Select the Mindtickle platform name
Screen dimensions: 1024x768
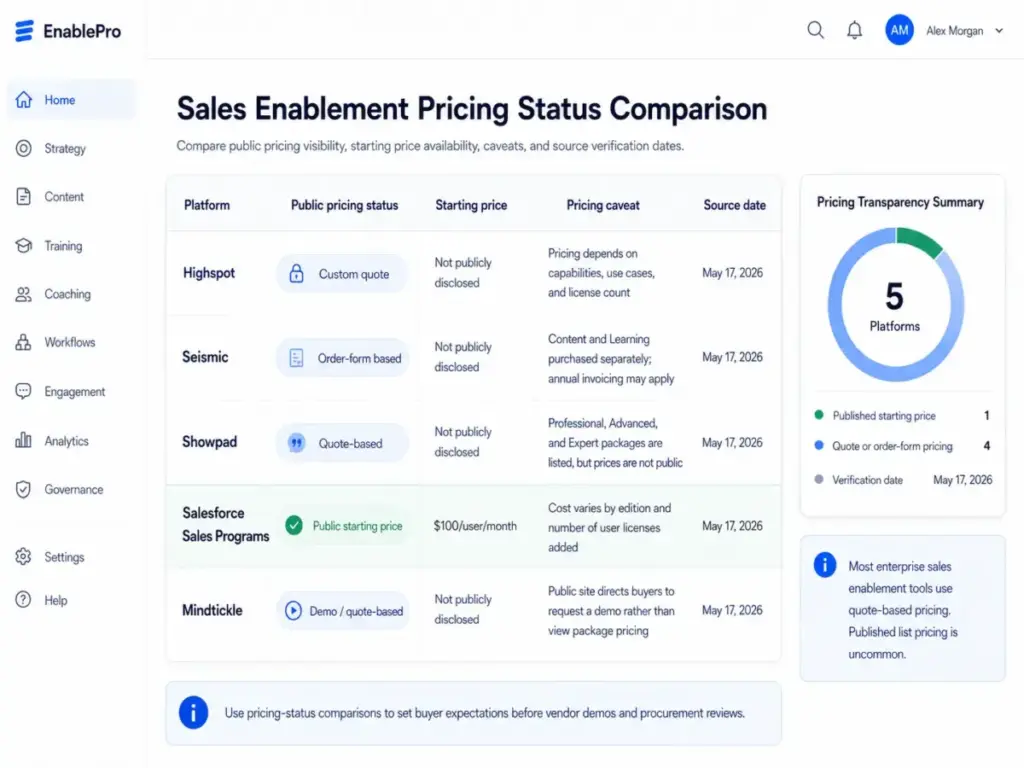click(x=212, y=610)
